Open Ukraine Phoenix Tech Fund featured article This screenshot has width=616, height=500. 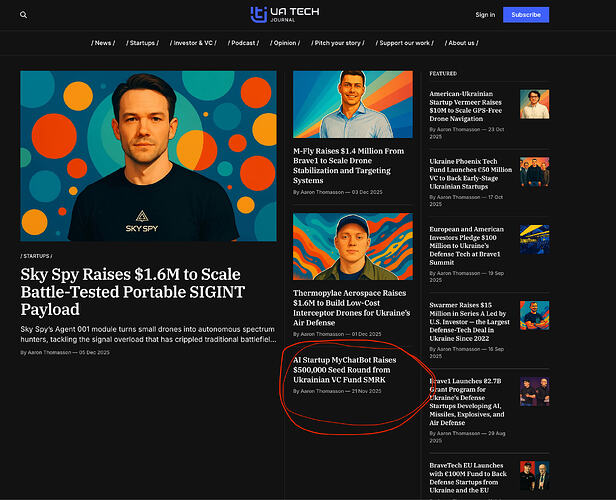471,174
